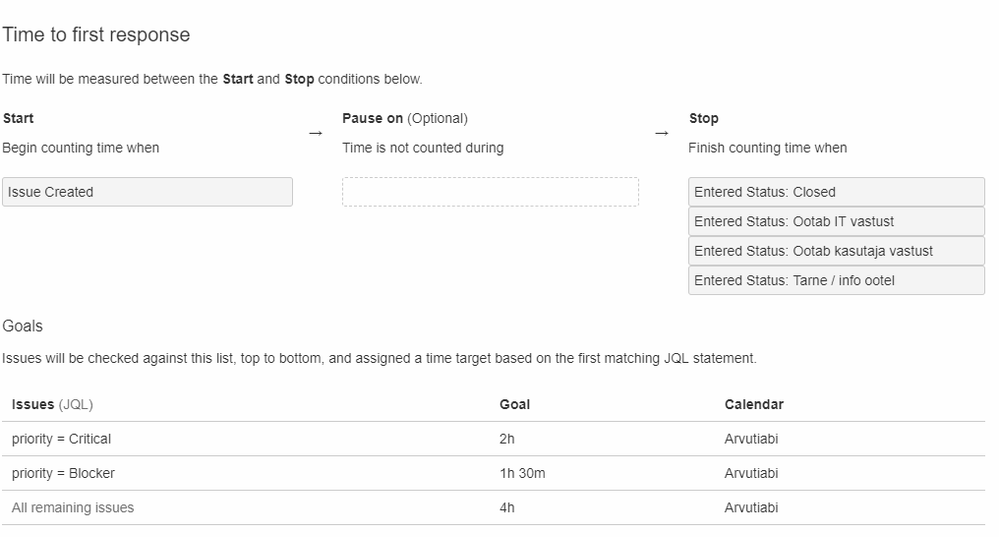Select the Entered Status: Closed stop condition
Viewport: 999px width, 537px height.
(836, 192)
